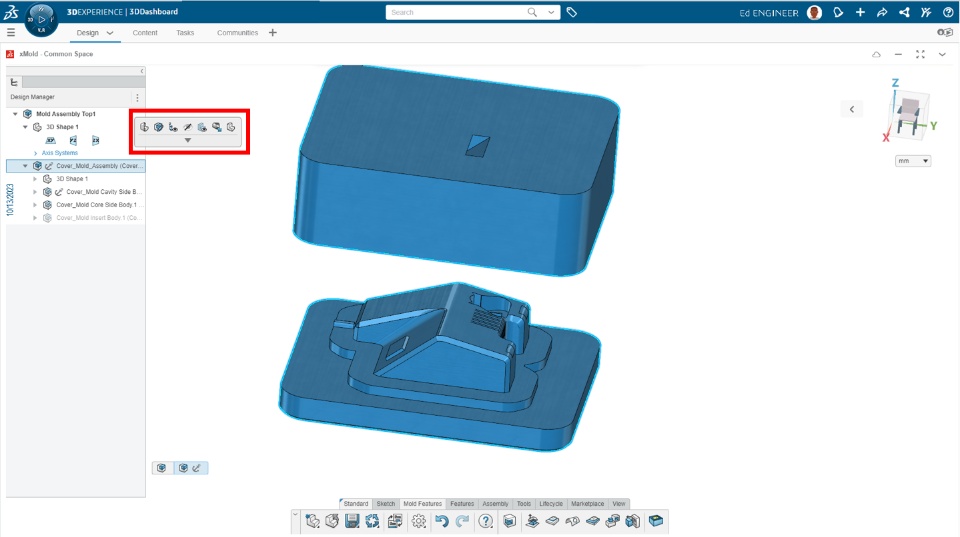Maximize the xMold widget to full screen
Viewport: 960px width, 537px height.
click(920, 54)
